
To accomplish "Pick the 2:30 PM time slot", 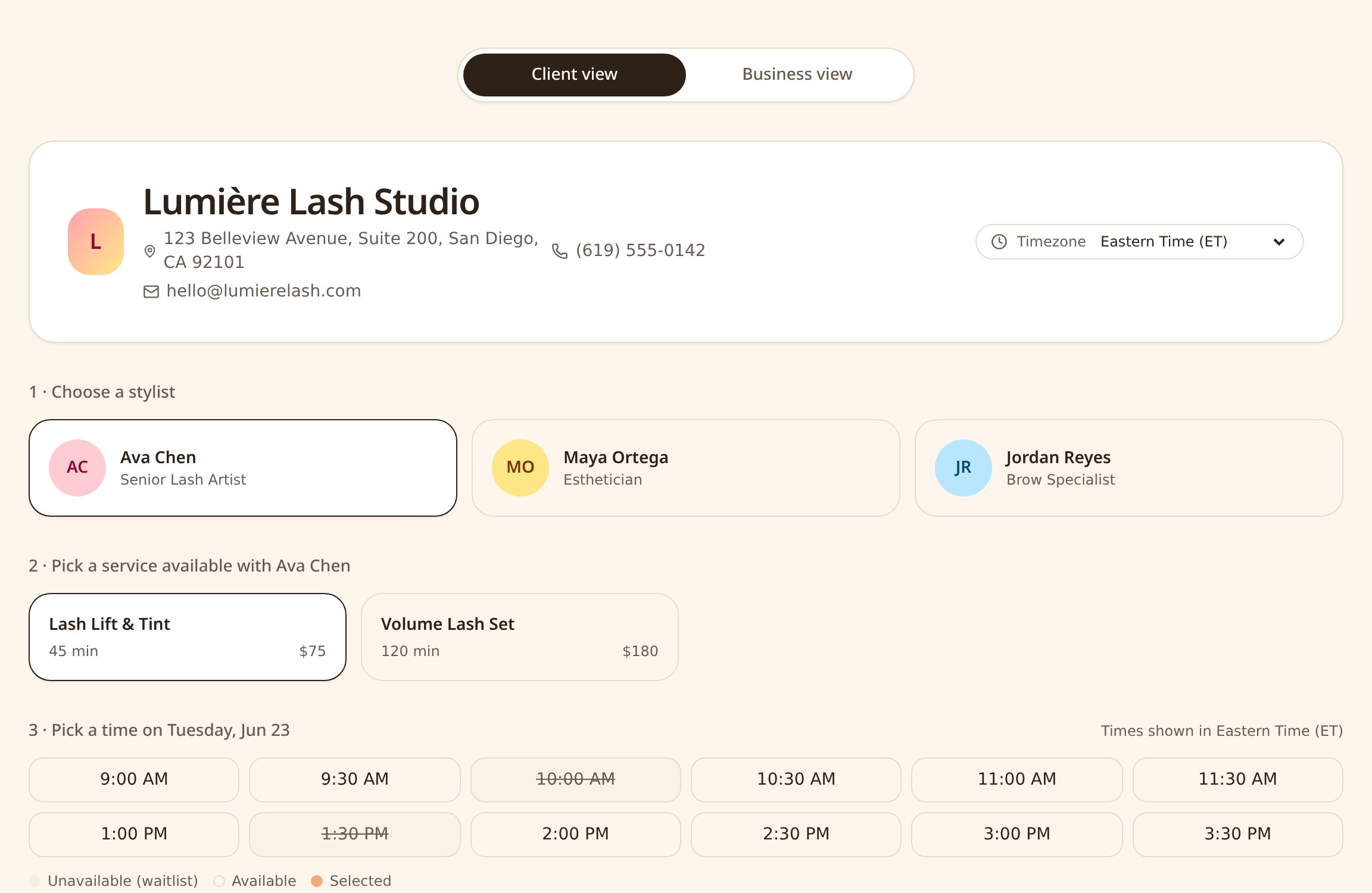I will [x=796, y=835].
